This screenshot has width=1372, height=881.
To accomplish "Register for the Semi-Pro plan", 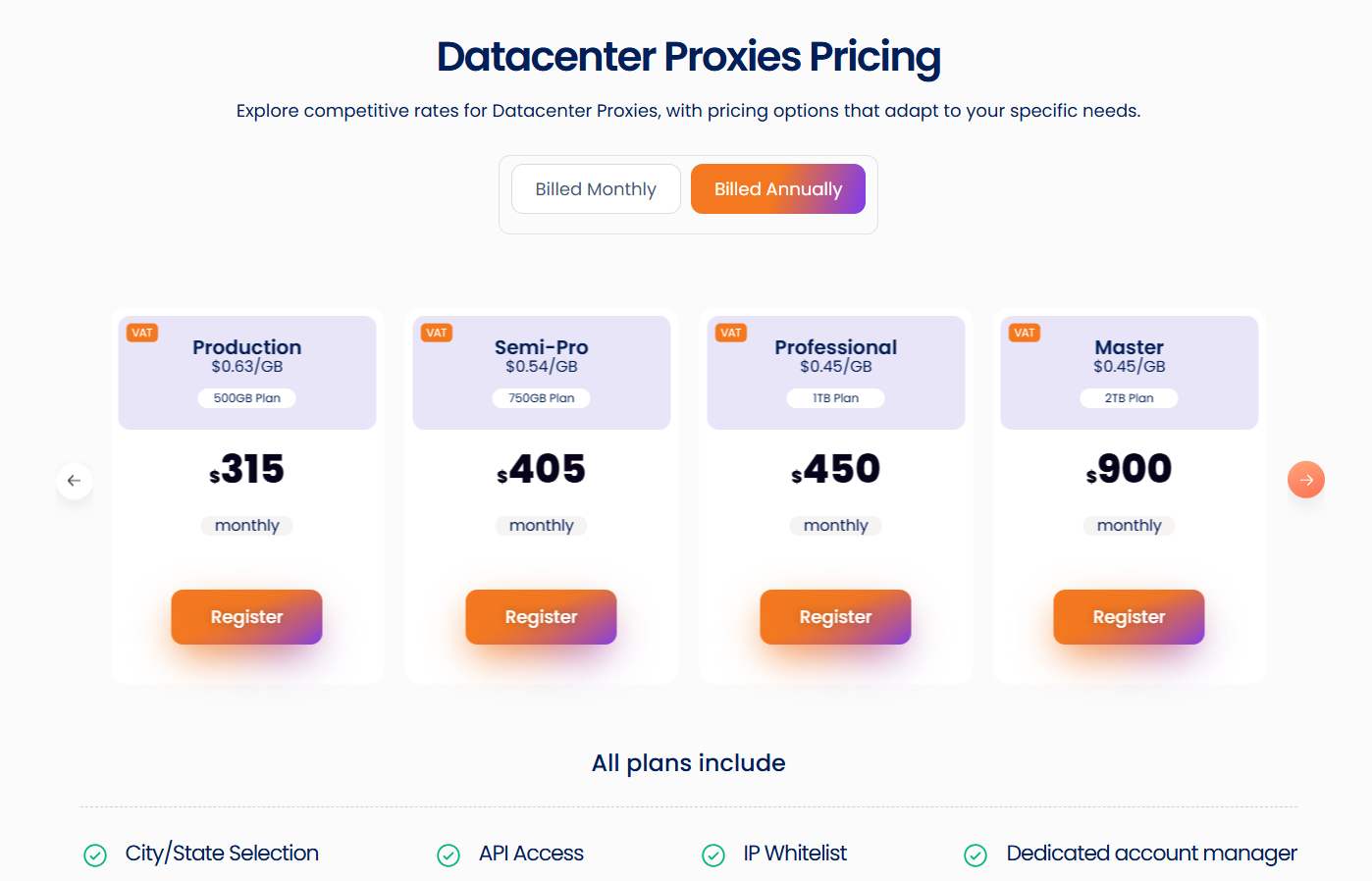I will pos(541,617).
